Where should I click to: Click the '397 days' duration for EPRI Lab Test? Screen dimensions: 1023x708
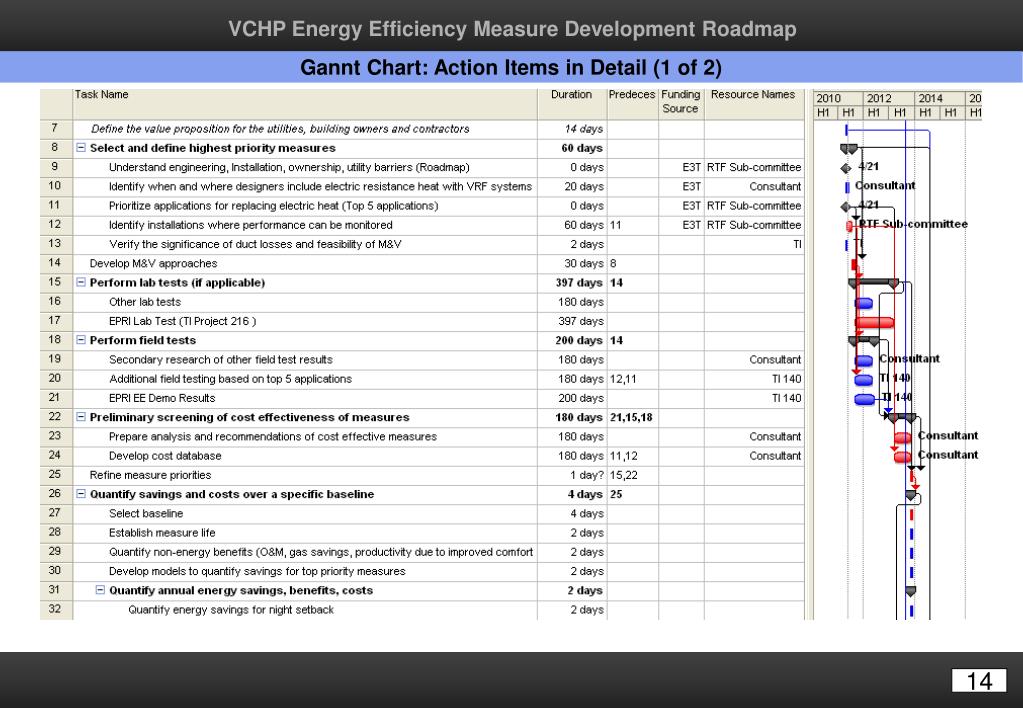(x=581, y=321)
